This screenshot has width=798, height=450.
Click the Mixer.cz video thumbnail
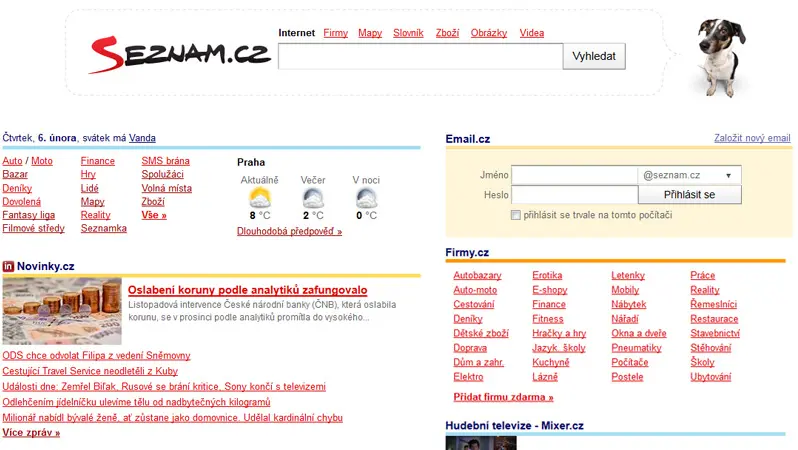click(x=481, y=443)
